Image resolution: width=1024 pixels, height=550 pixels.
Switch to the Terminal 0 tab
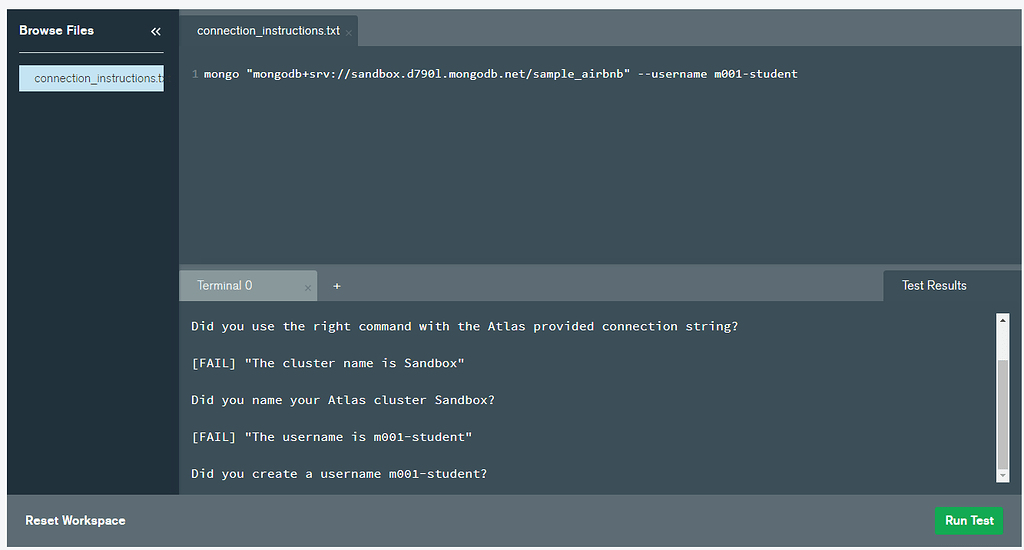[225, 286]
